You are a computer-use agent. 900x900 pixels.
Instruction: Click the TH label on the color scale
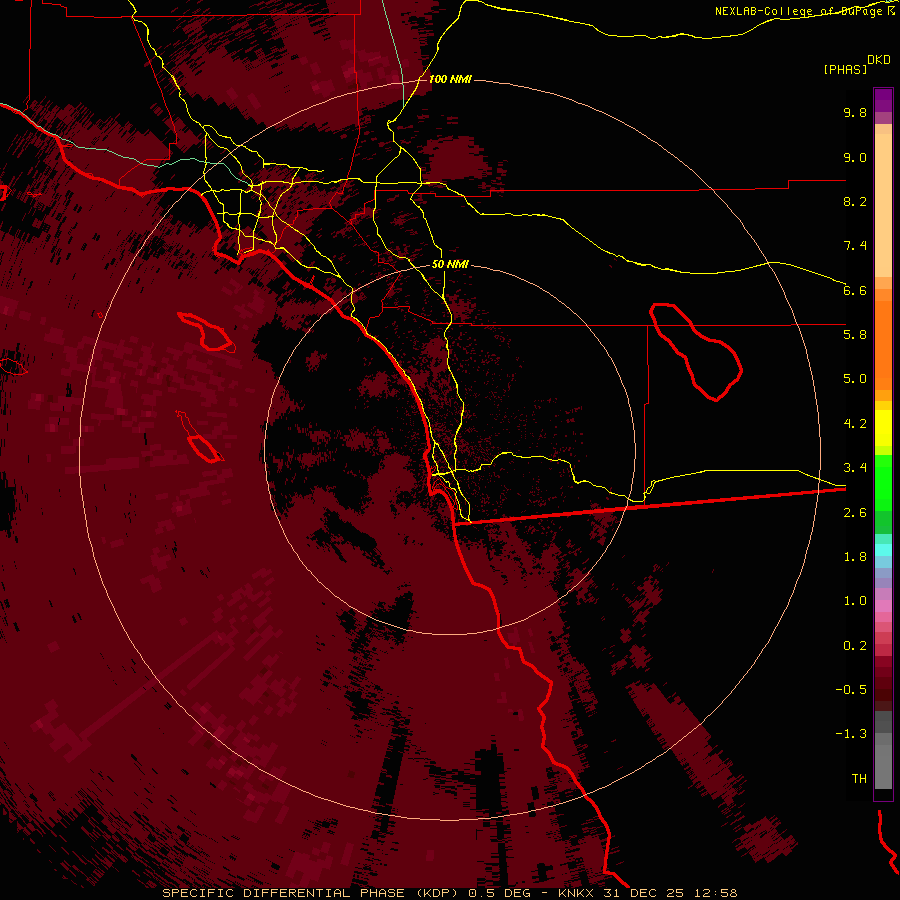859,779
